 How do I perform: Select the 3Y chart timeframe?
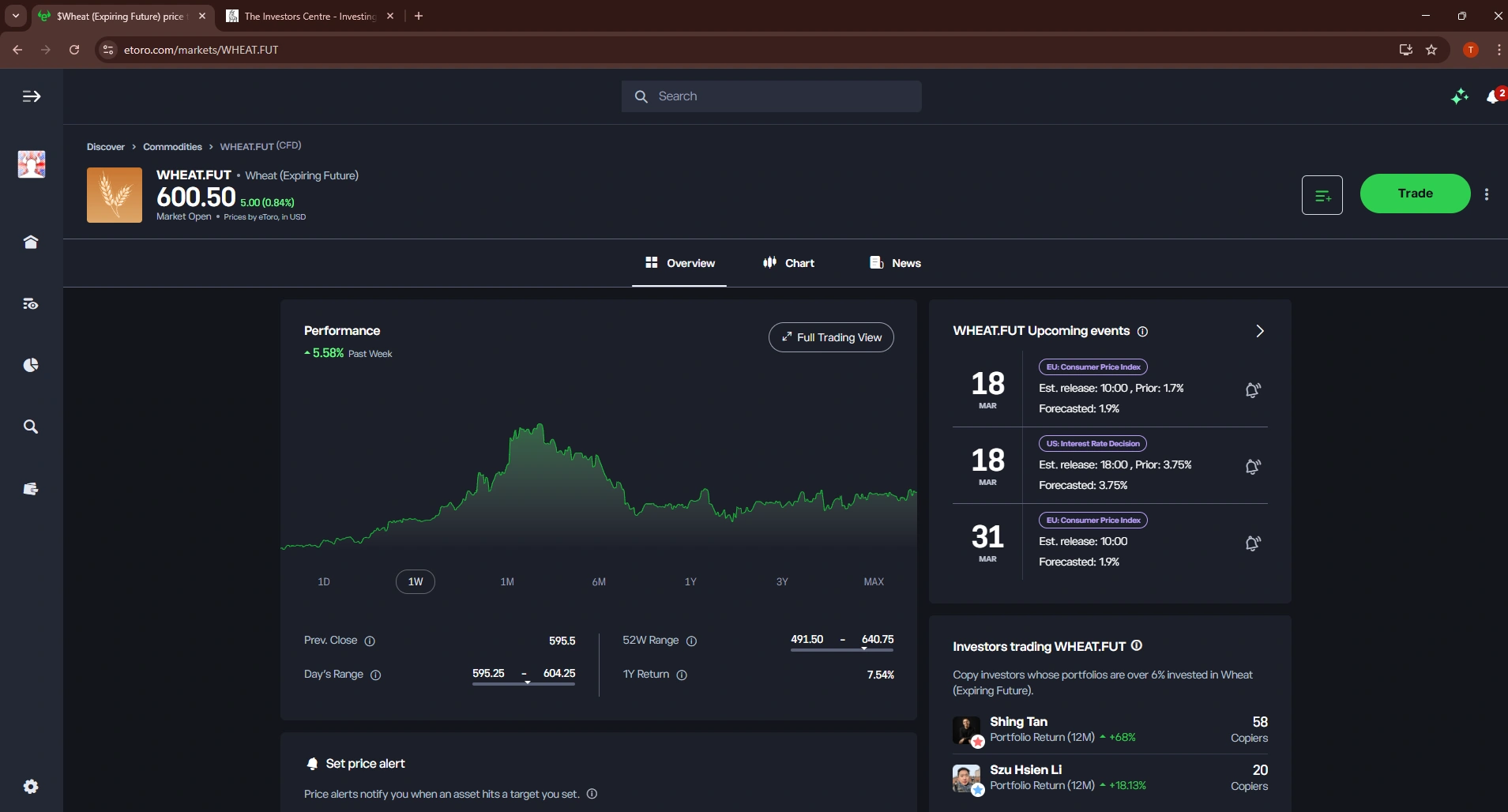point(782,582)
